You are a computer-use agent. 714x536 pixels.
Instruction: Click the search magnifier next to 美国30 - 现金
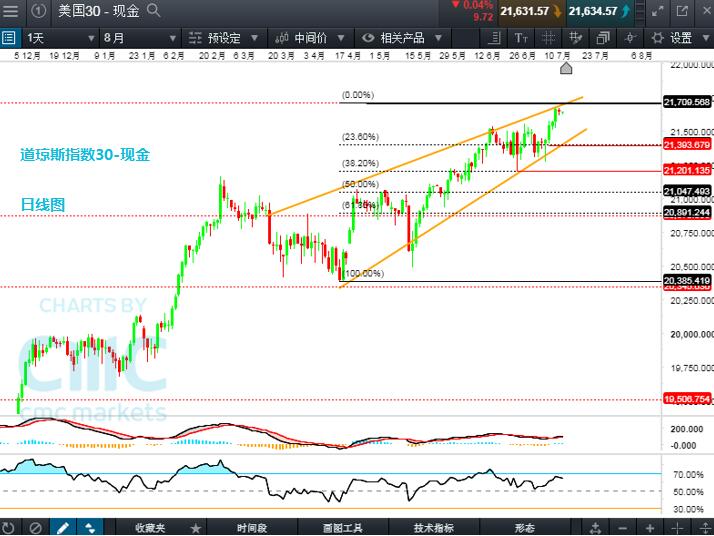(155, 12)
